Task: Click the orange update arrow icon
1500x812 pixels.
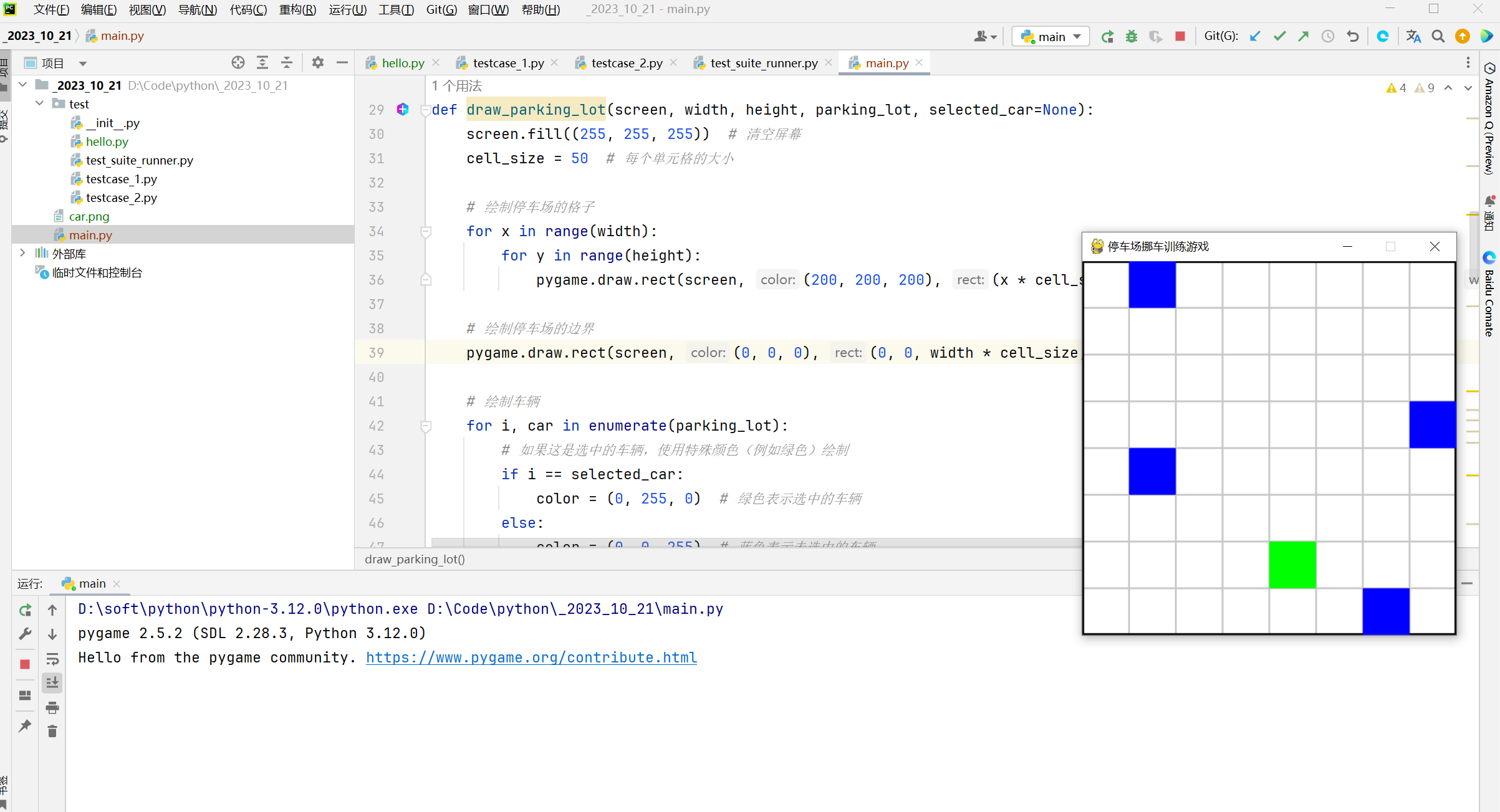Action: coord(1463,37)
